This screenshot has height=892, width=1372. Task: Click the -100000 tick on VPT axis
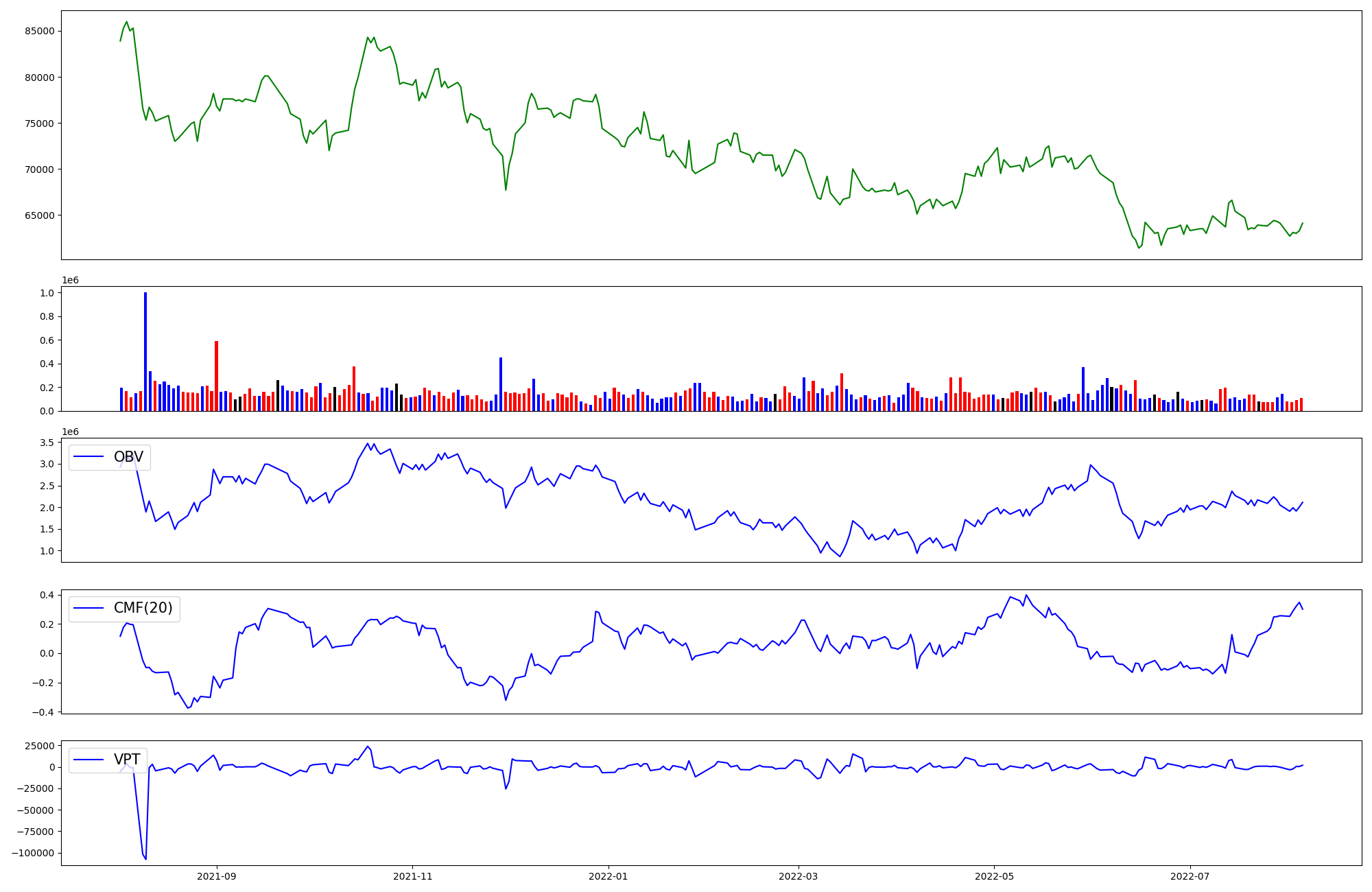pos(33,853)
